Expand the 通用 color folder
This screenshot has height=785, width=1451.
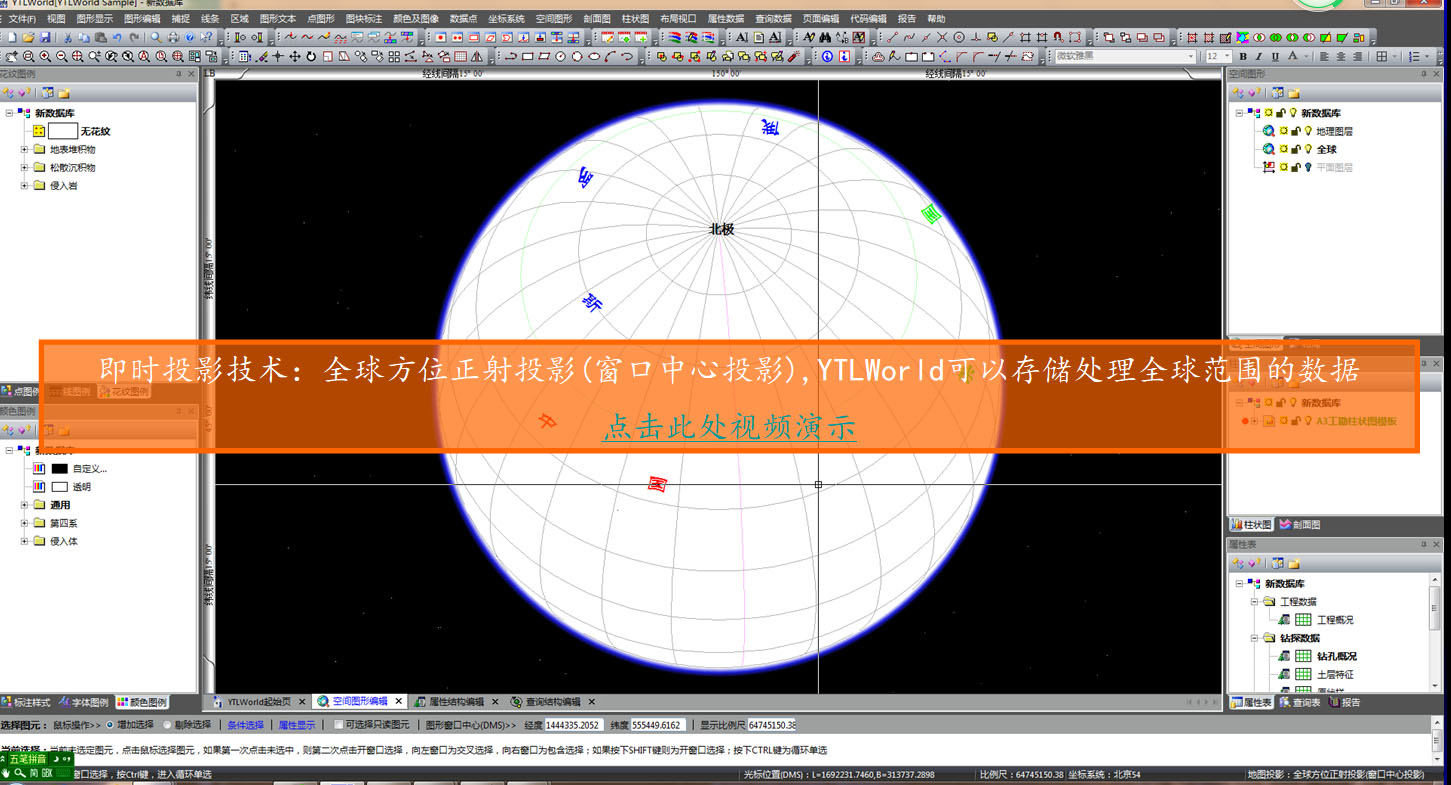coord(25,505)
